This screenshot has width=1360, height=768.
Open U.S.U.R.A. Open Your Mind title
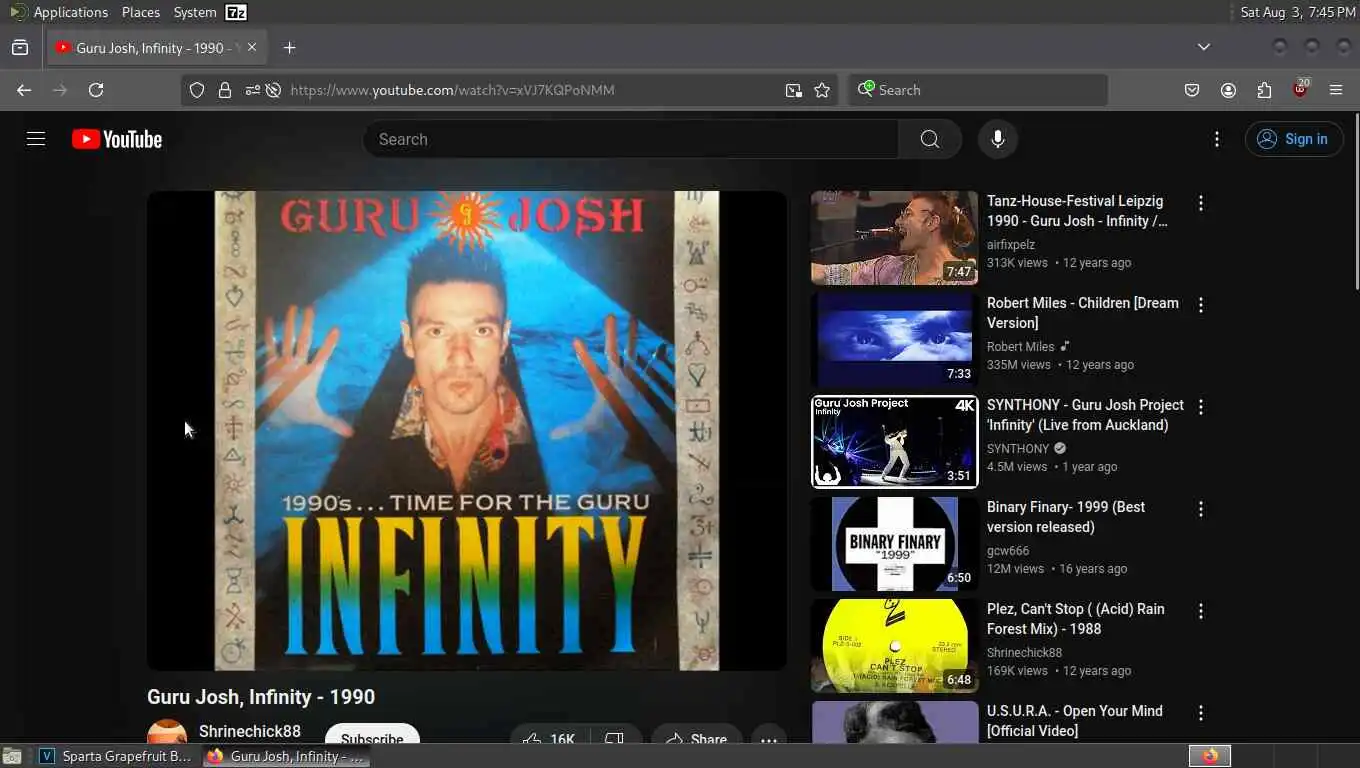[1075, 721]
